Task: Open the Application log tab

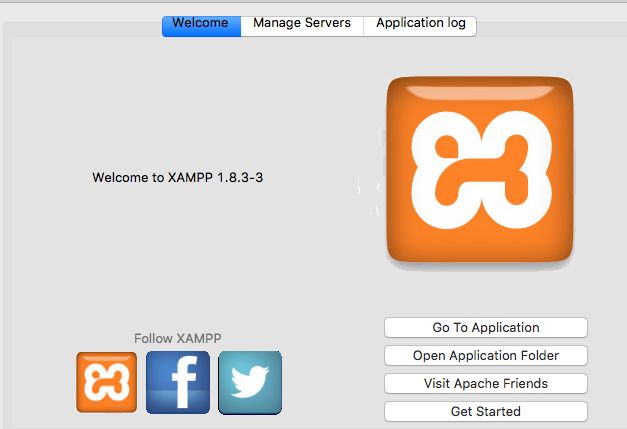Action: click(420, 26)
